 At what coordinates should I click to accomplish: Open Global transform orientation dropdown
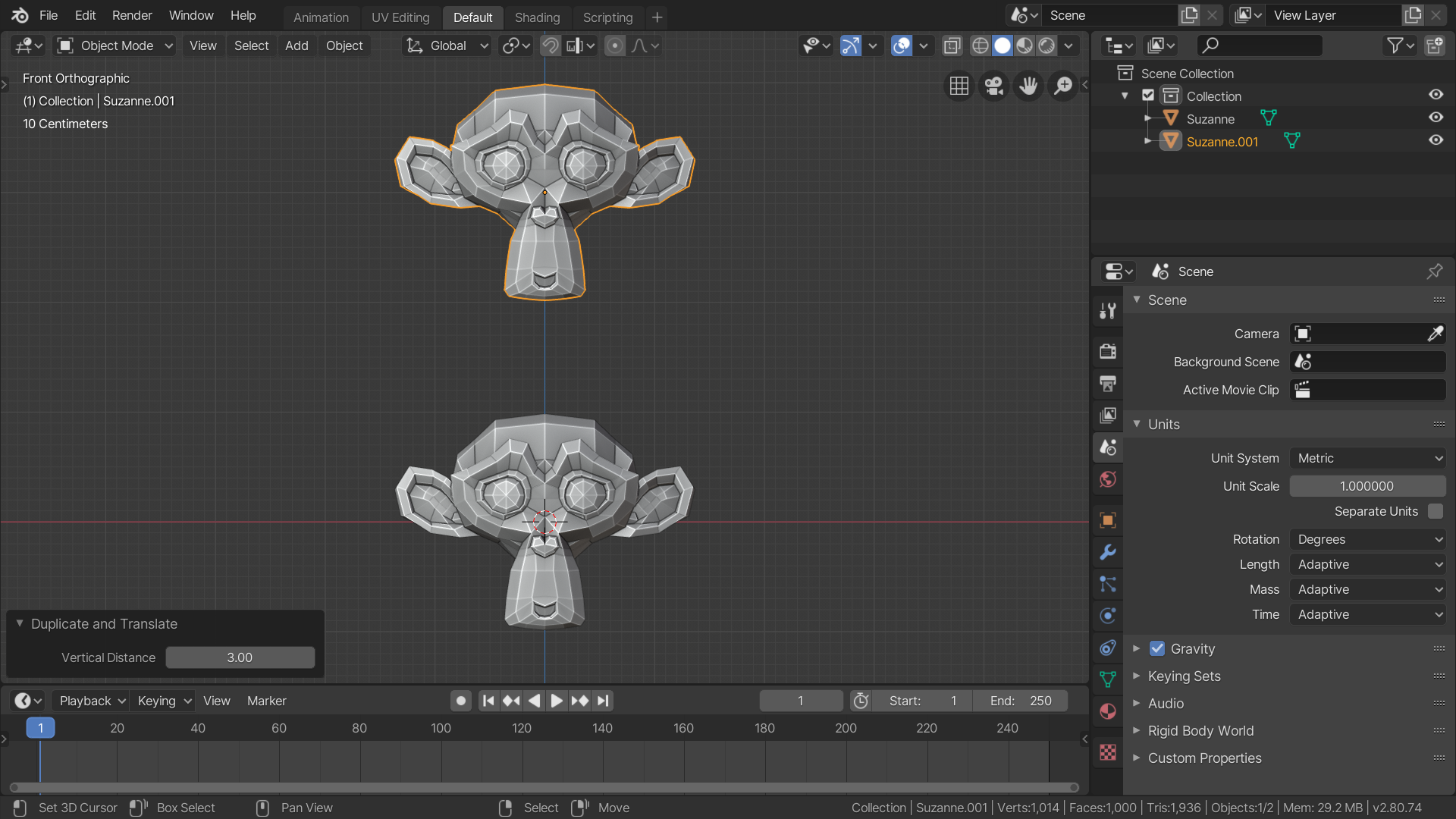tap(447, 45)
